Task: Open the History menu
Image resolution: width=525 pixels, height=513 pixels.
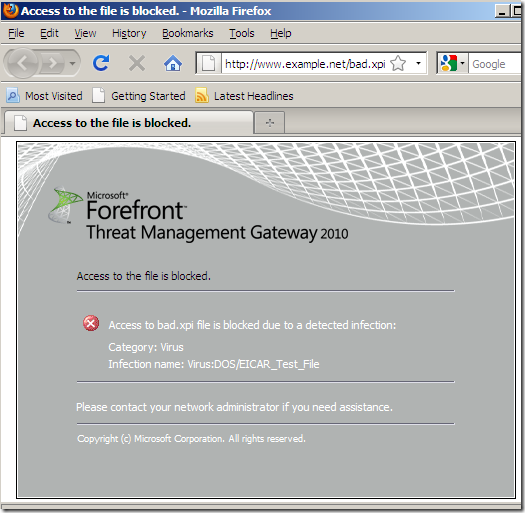Action: click(x=129, y=33)
